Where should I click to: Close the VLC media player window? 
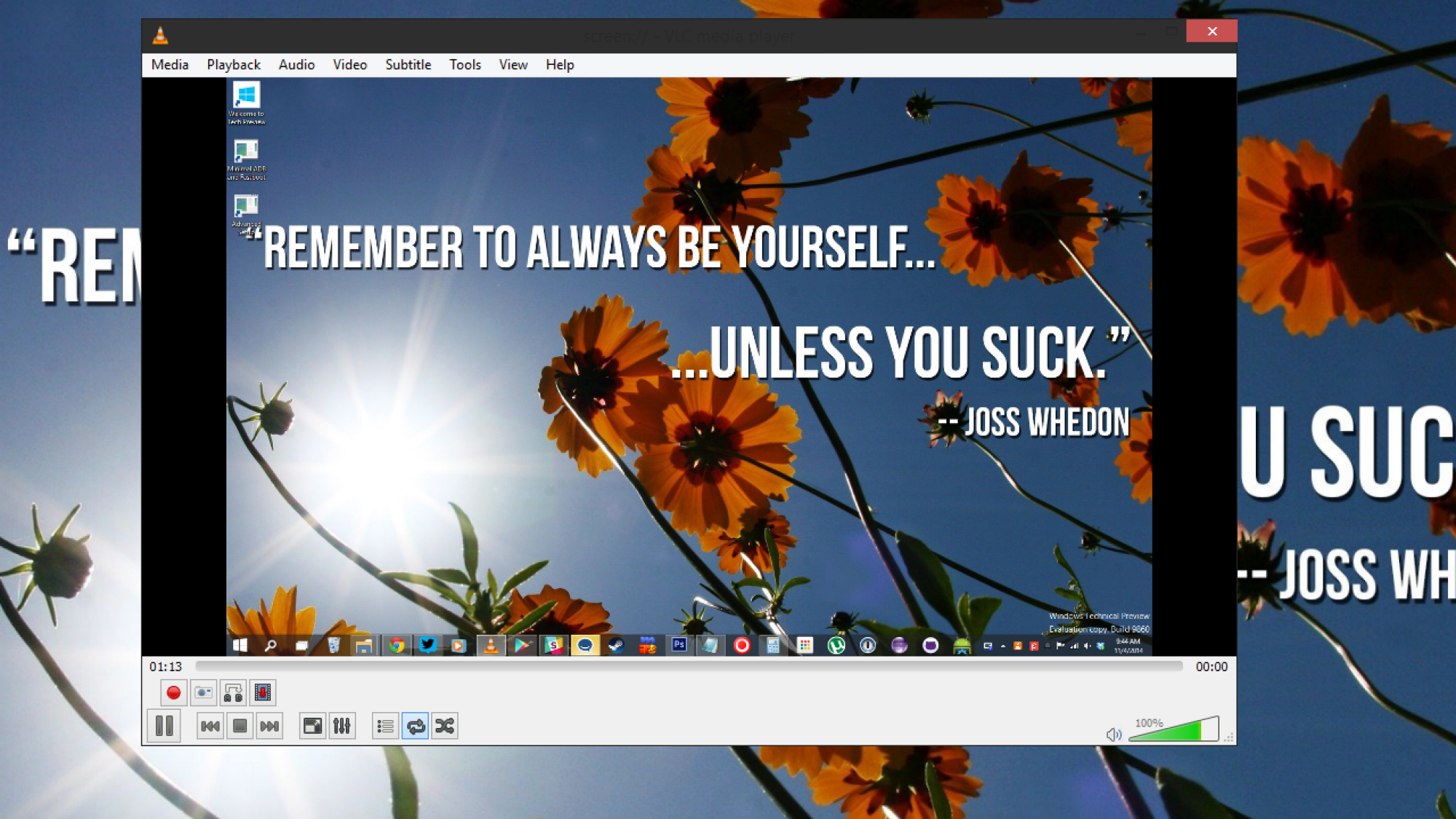1211,31
